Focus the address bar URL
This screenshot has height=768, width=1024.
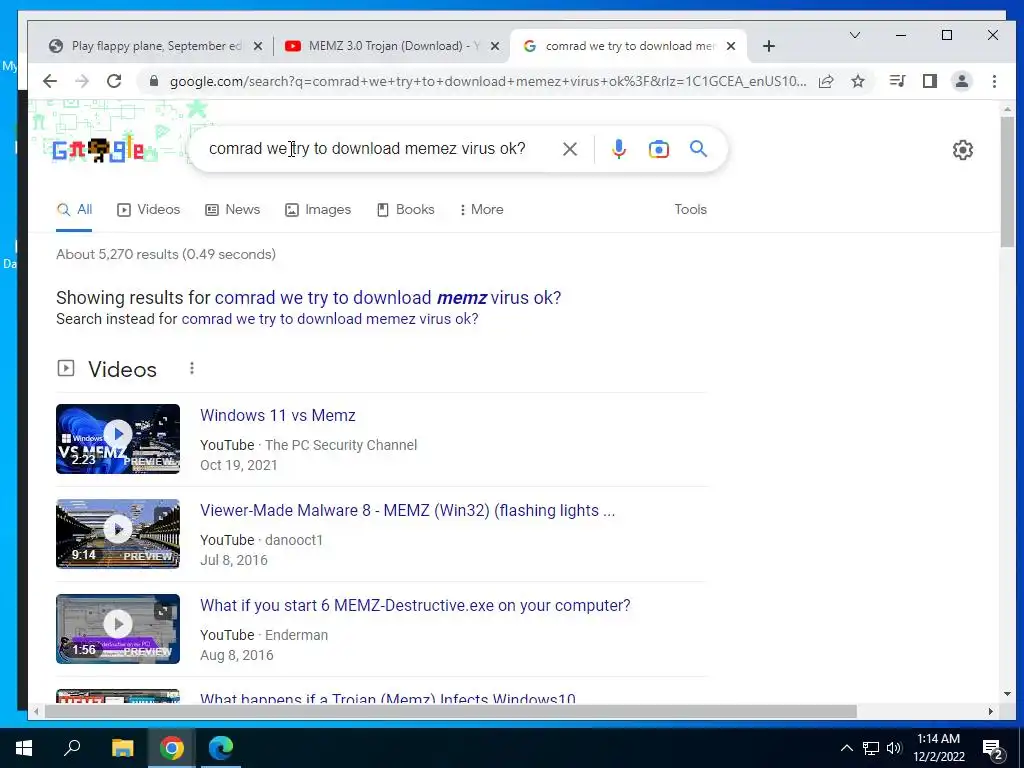point(487,81)
